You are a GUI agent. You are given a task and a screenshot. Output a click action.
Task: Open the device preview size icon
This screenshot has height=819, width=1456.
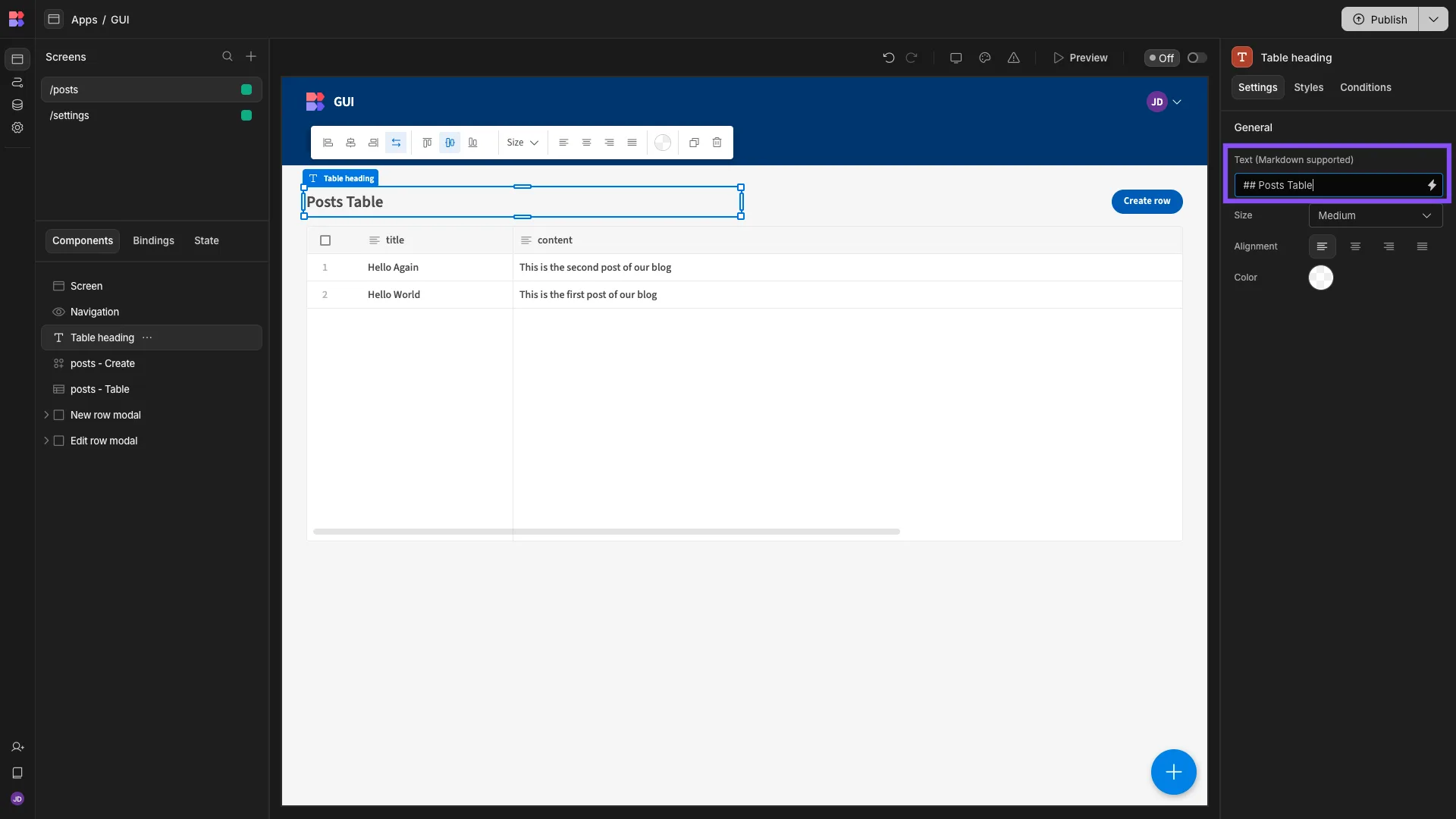955,58
